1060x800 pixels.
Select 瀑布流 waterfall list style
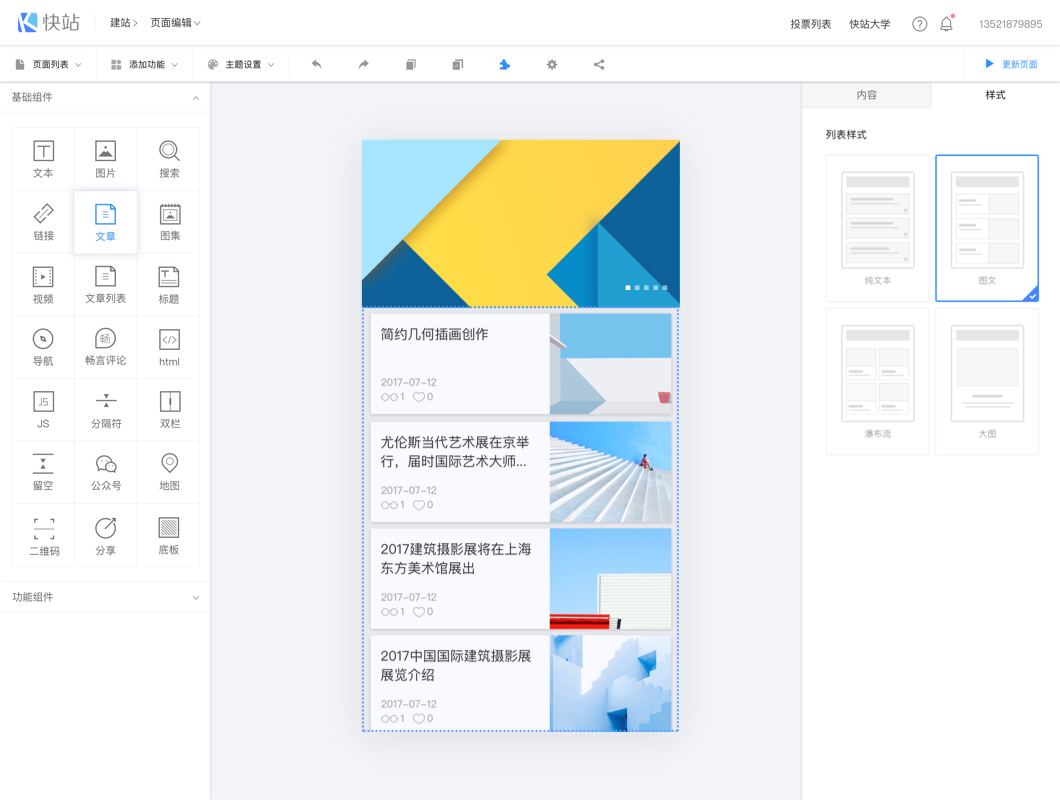[x=877, y=381]
